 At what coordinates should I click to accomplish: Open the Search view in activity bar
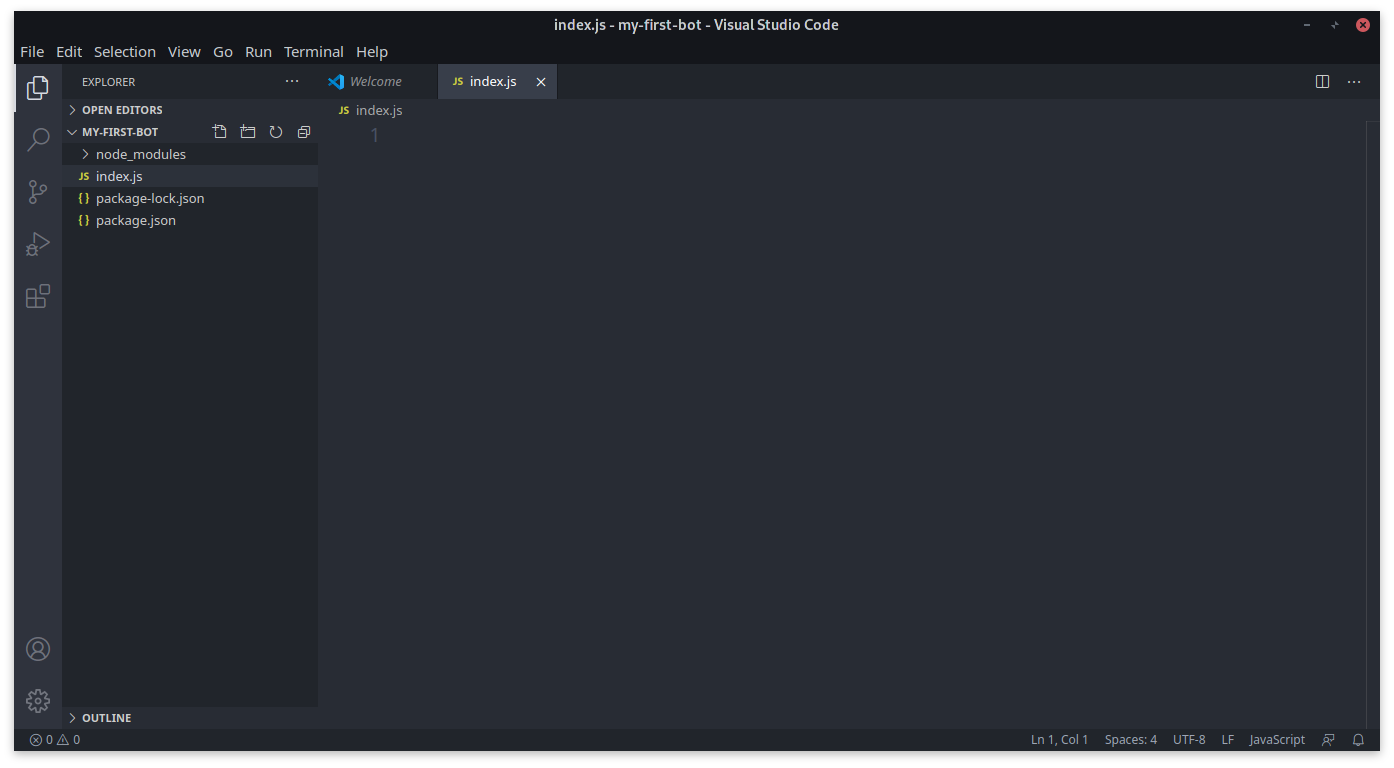[38, 139]
